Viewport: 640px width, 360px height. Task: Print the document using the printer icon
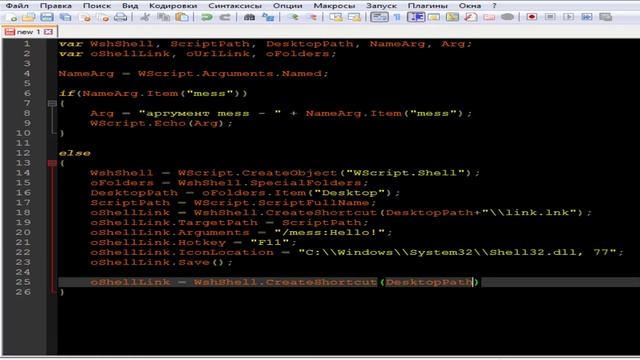[120, 17]
